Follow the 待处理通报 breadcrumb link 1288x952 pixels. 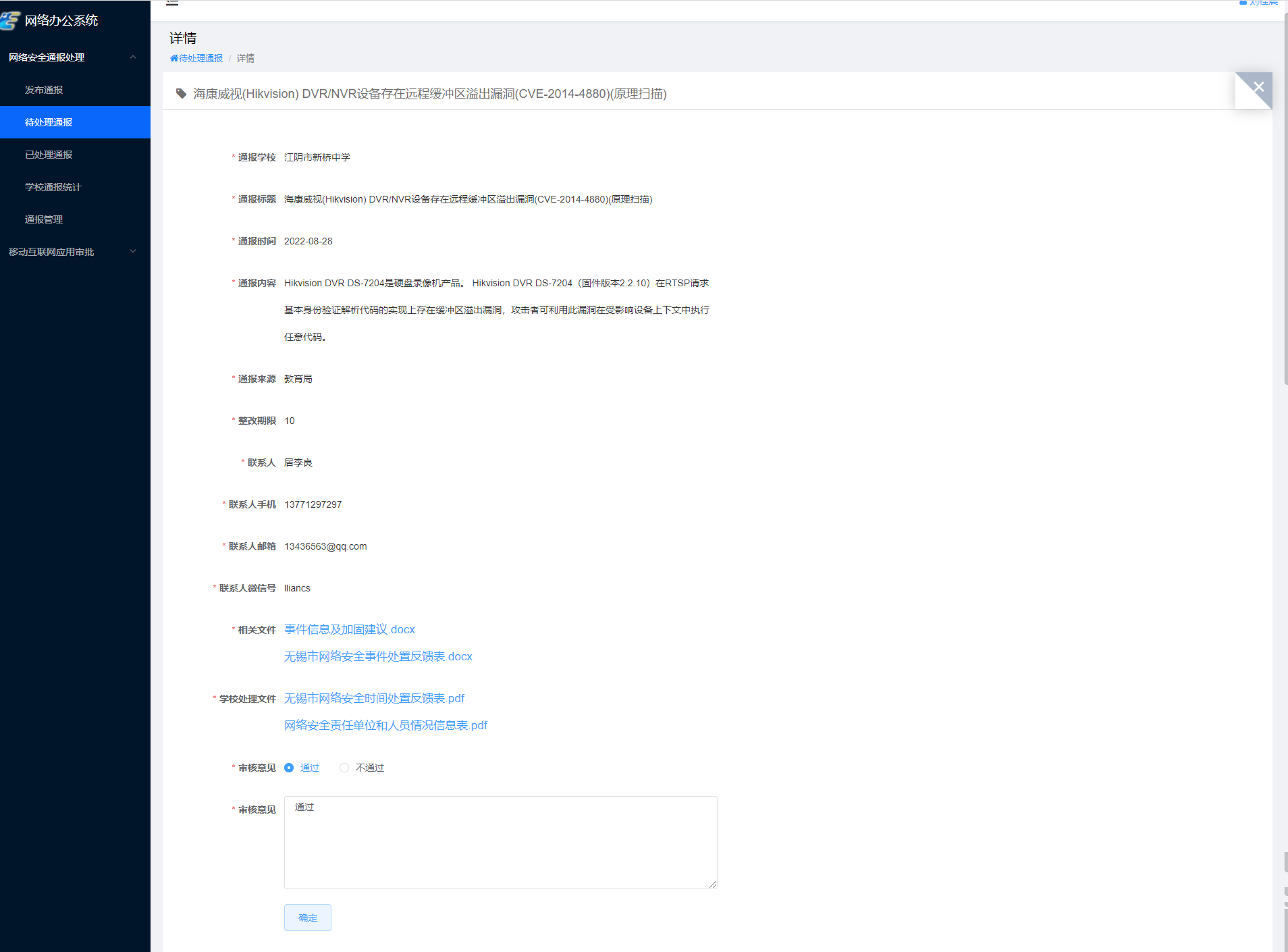click(x=200, y=58)
